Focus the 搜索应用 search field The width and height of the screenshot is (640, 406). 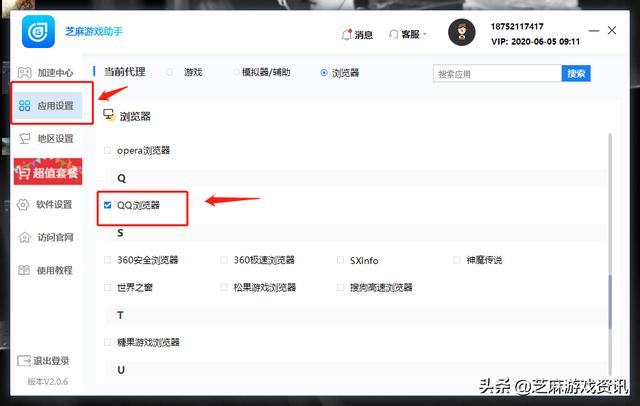click(x=497, y=74)
